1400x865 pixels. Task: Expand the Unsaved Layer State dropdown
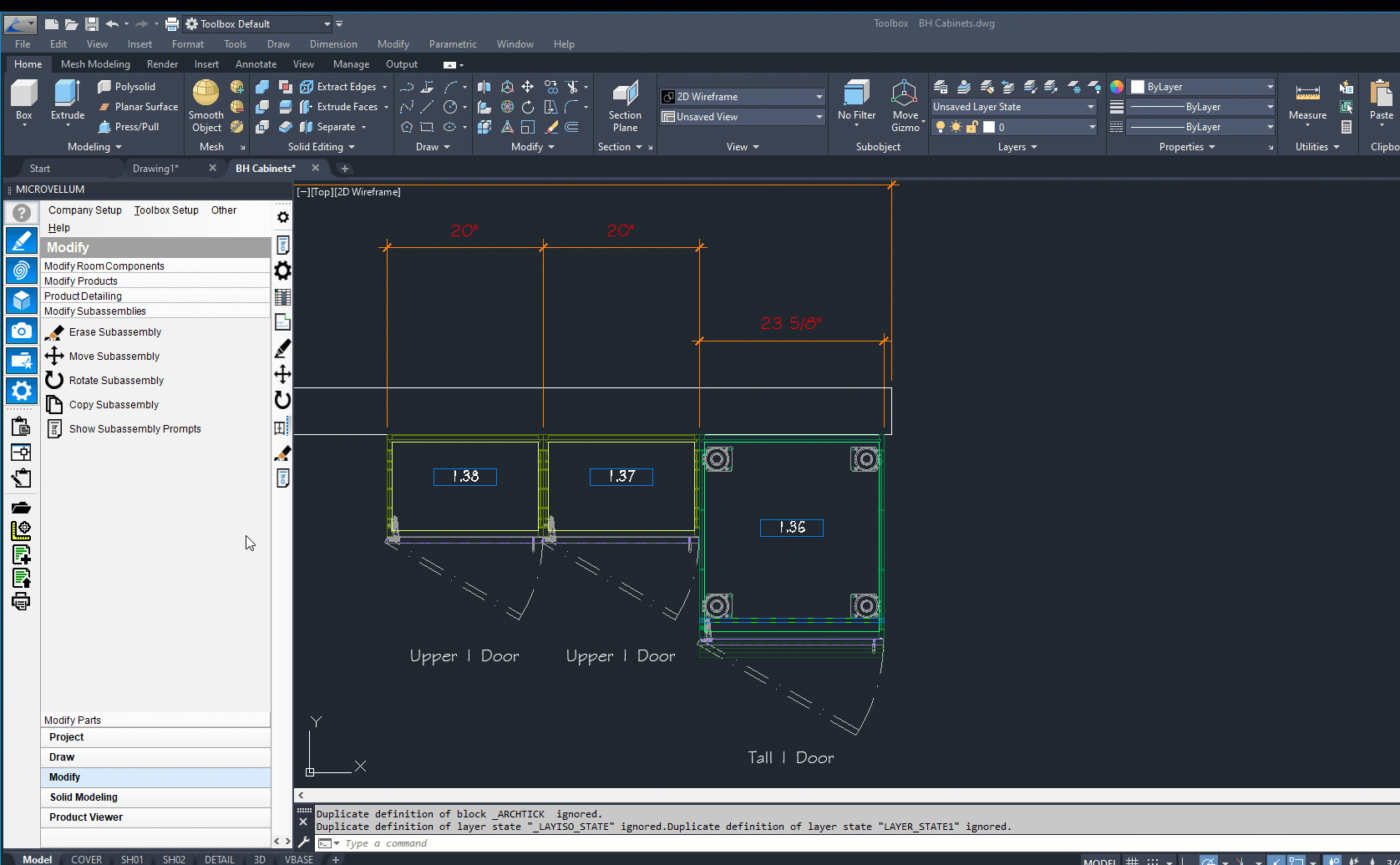(1012, 107)
